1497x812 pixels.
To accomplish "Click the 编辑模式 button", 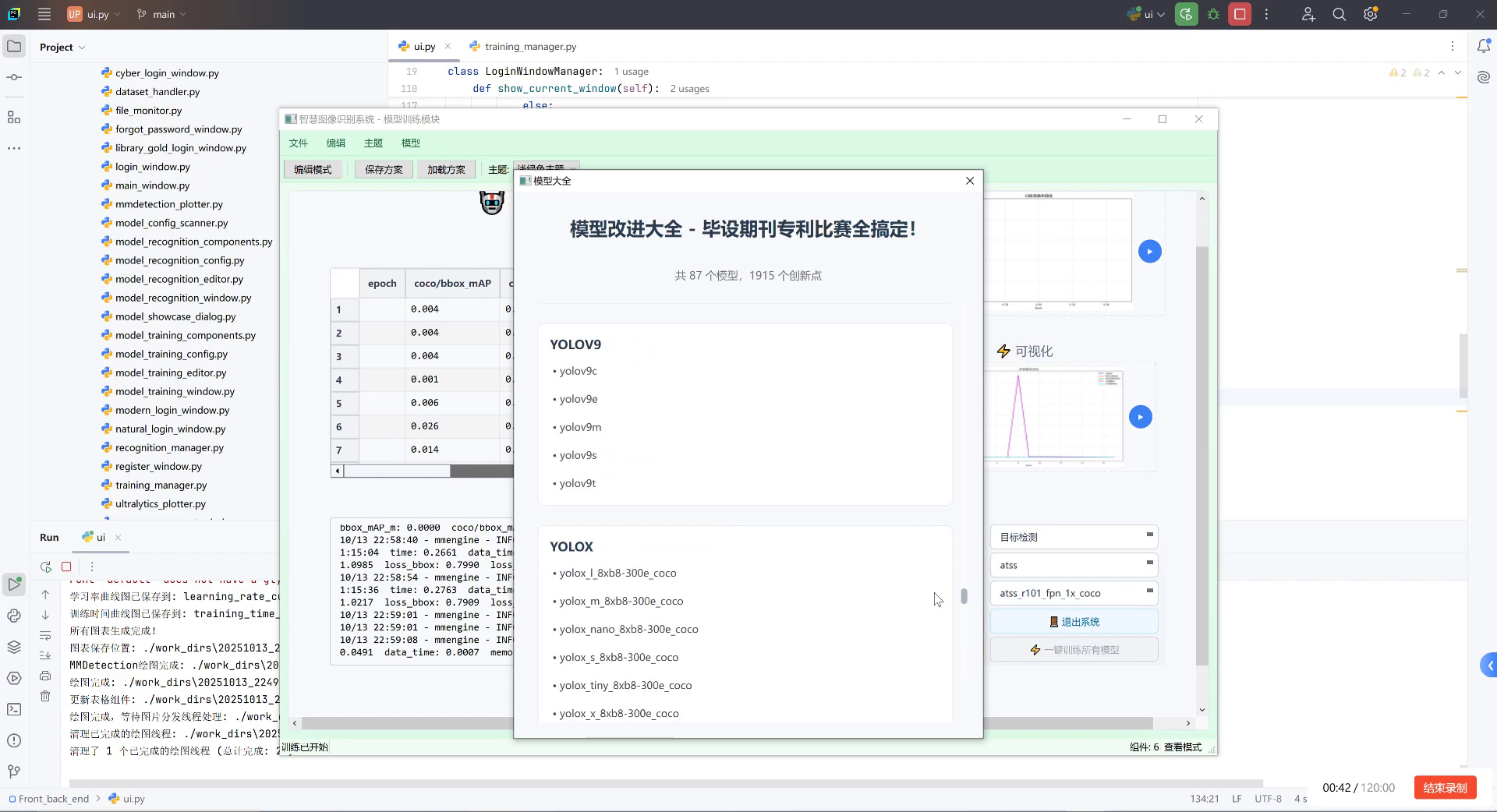I will (313, 169).
